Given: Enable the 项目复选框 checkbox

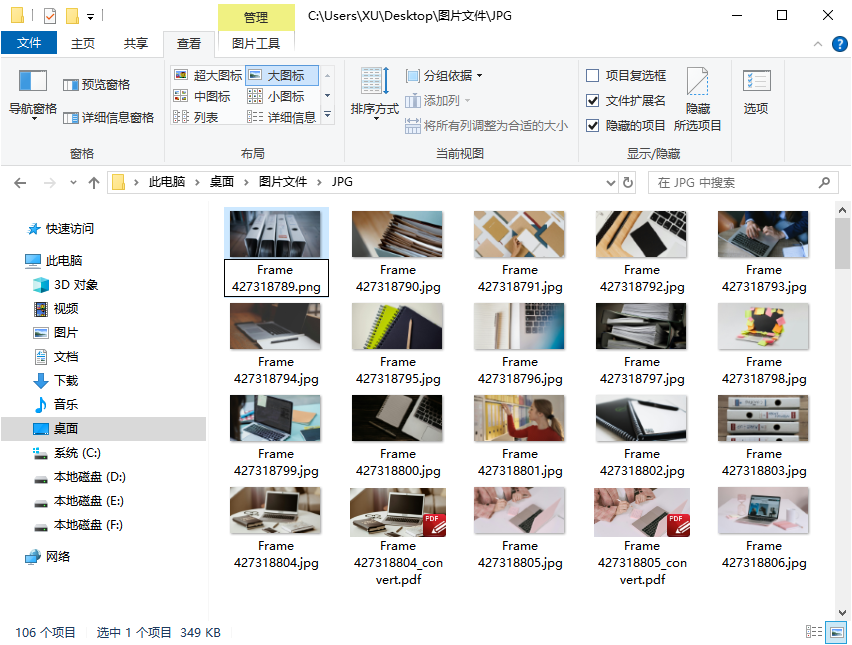Looking at the screenshot, I should coord(591,76).
